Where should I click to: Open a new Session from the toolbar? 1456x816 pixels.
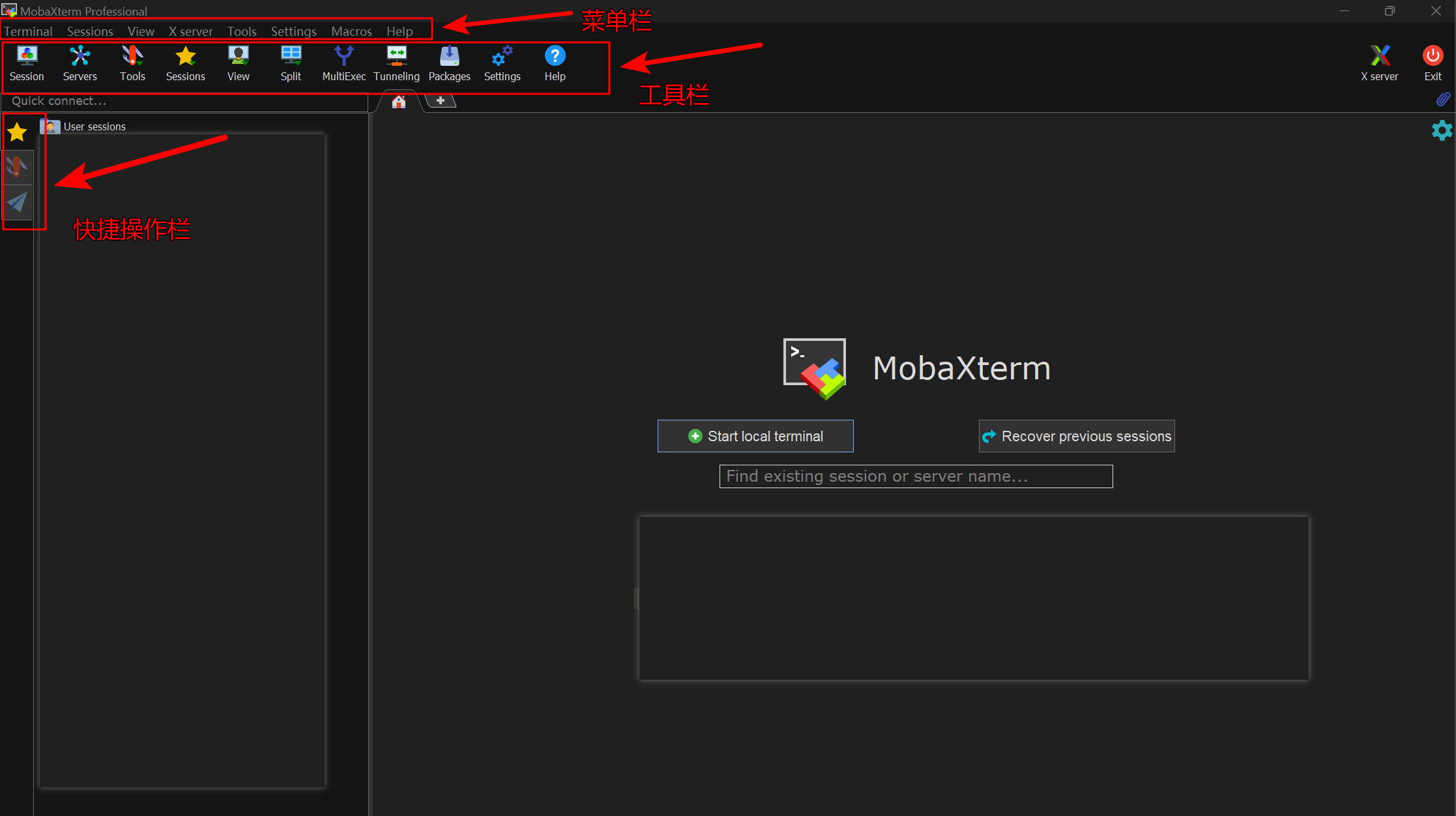point(27,63)
